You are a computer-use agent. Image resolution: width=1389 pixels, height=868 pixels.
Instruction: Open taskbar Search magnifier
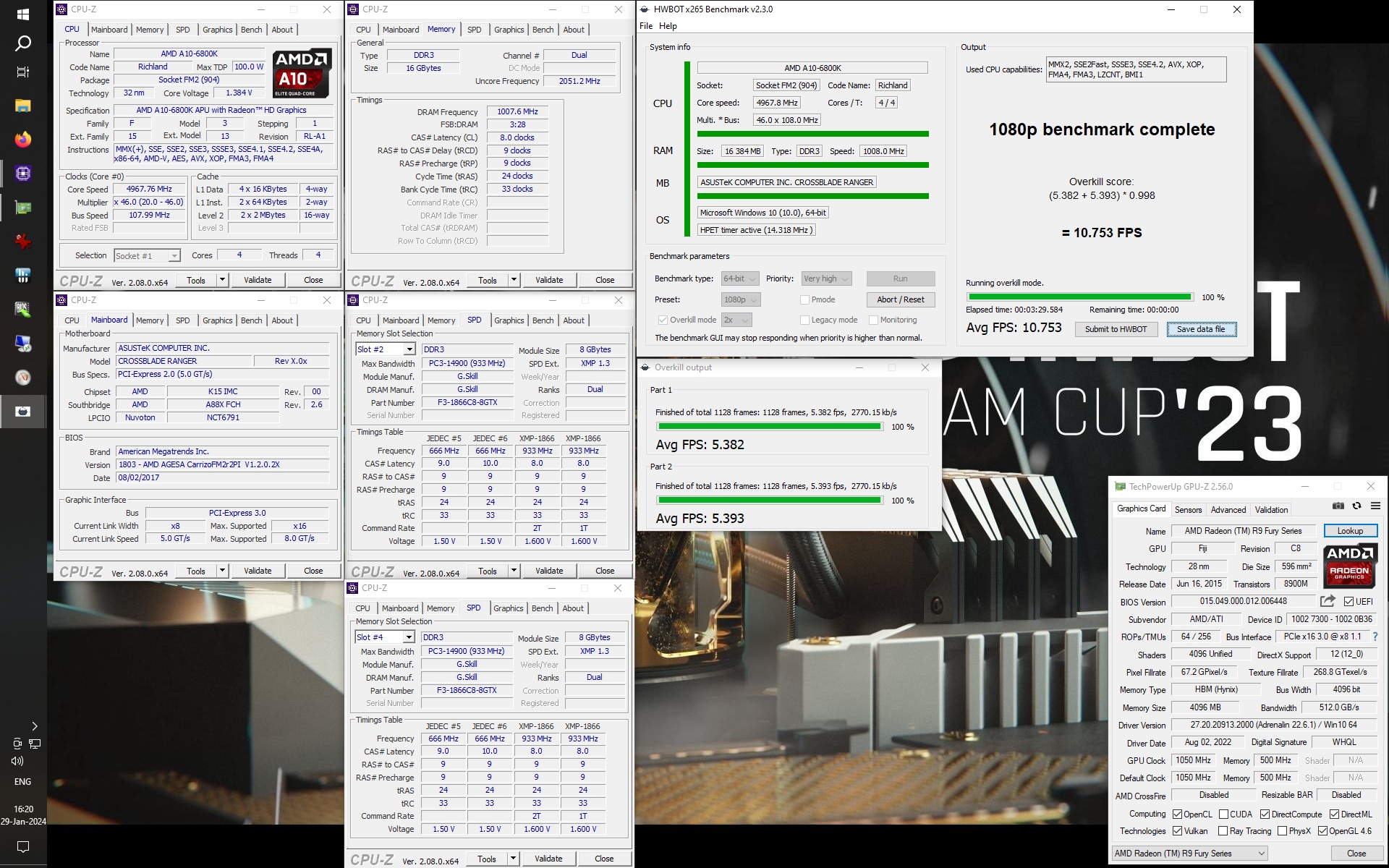pyautogui.click(x=23, y=43)
